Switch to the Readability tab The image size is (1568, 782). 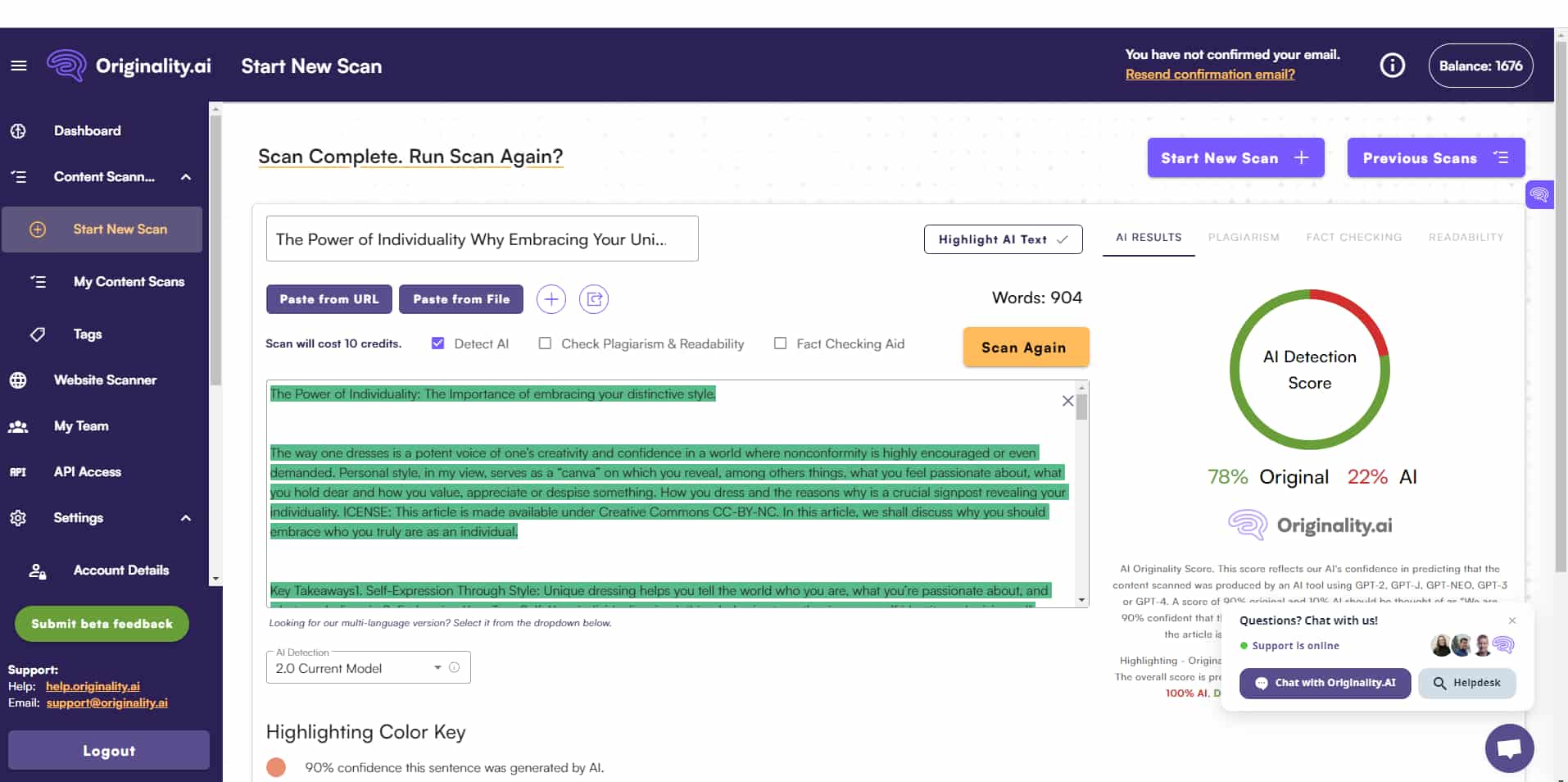coord(1466,238)
